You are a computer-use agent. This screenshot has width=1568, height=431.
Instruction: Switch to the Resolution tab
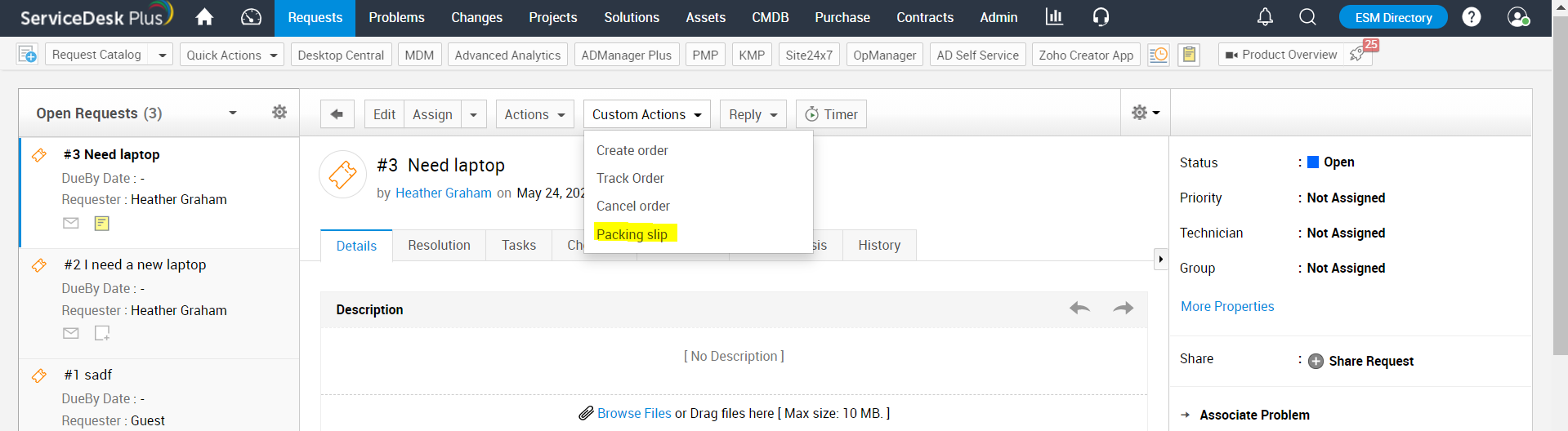(439, 246)
